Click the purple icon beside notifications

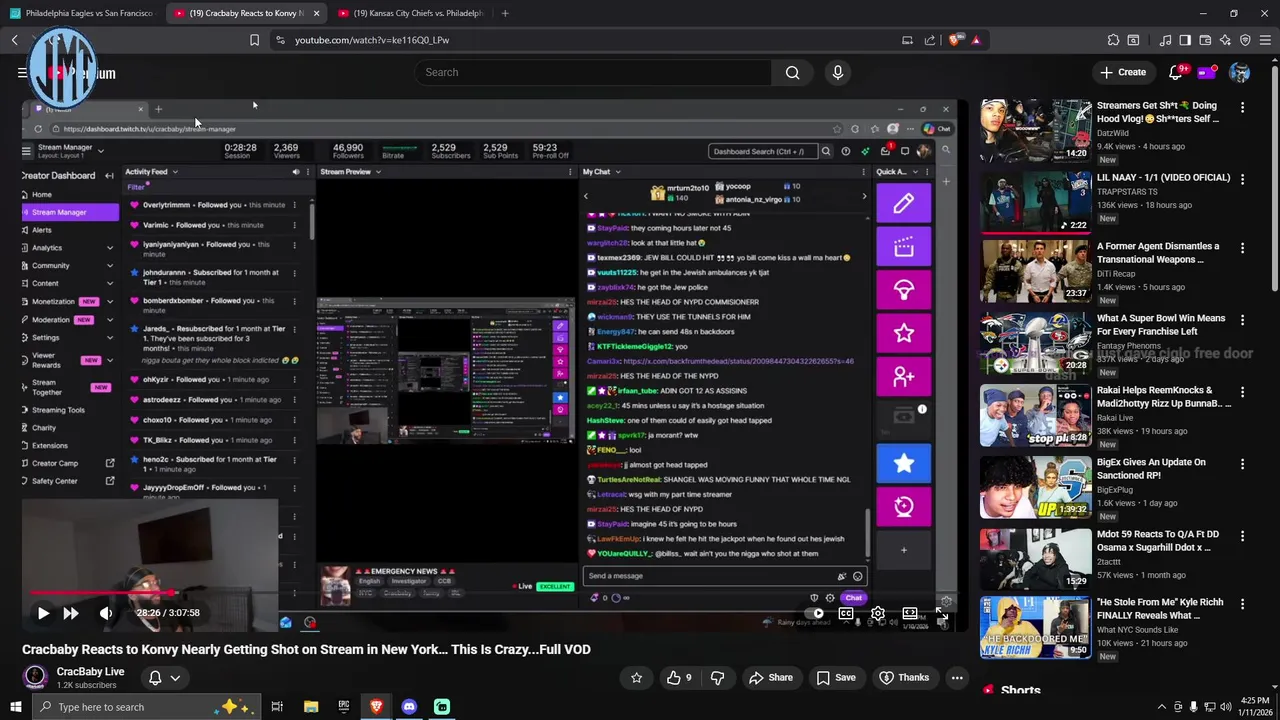(1207, 72)
